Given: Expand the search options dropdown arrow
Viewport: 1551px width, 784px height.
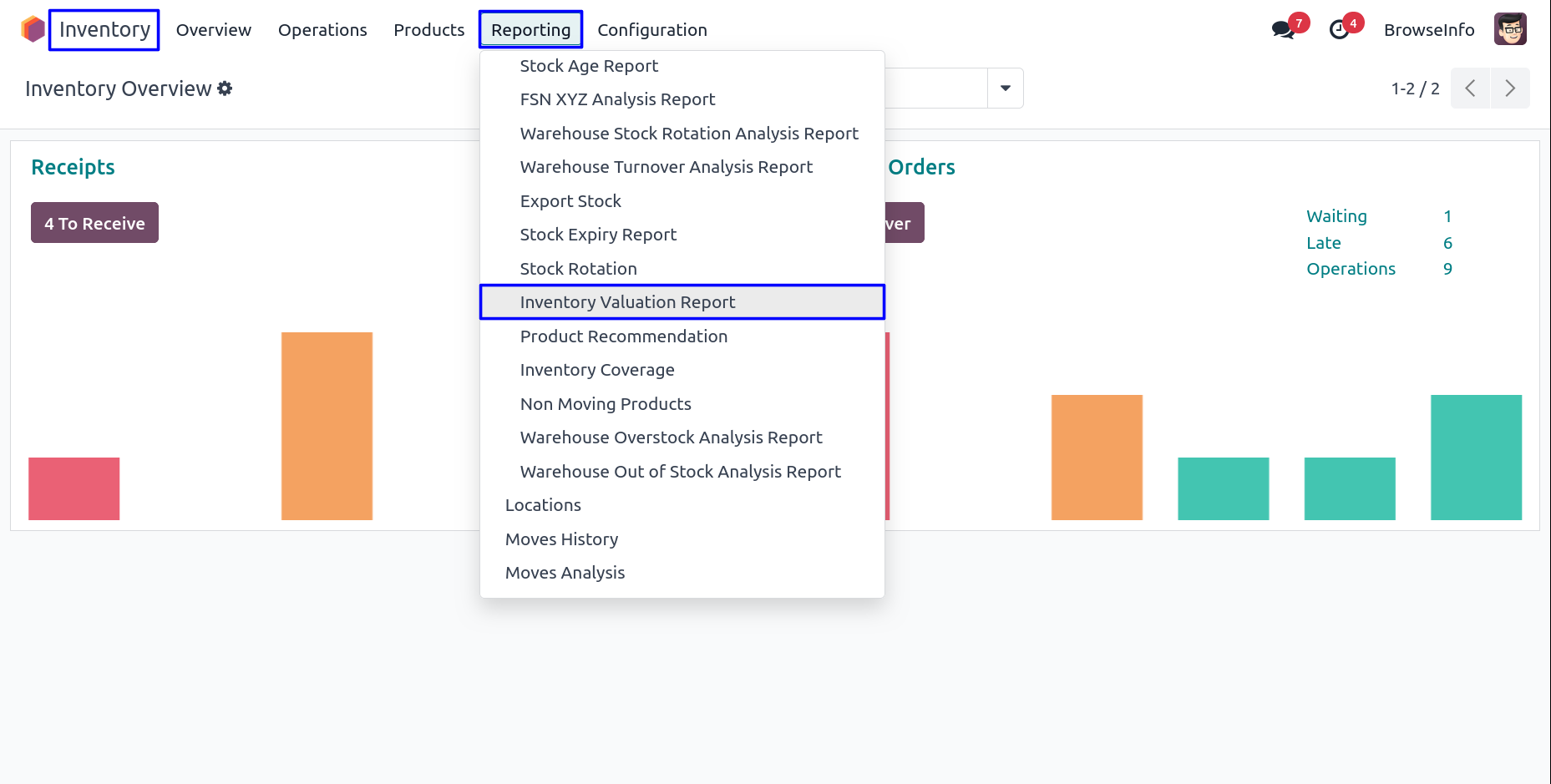Looking at the screenshot, I should pos(1006,89).
